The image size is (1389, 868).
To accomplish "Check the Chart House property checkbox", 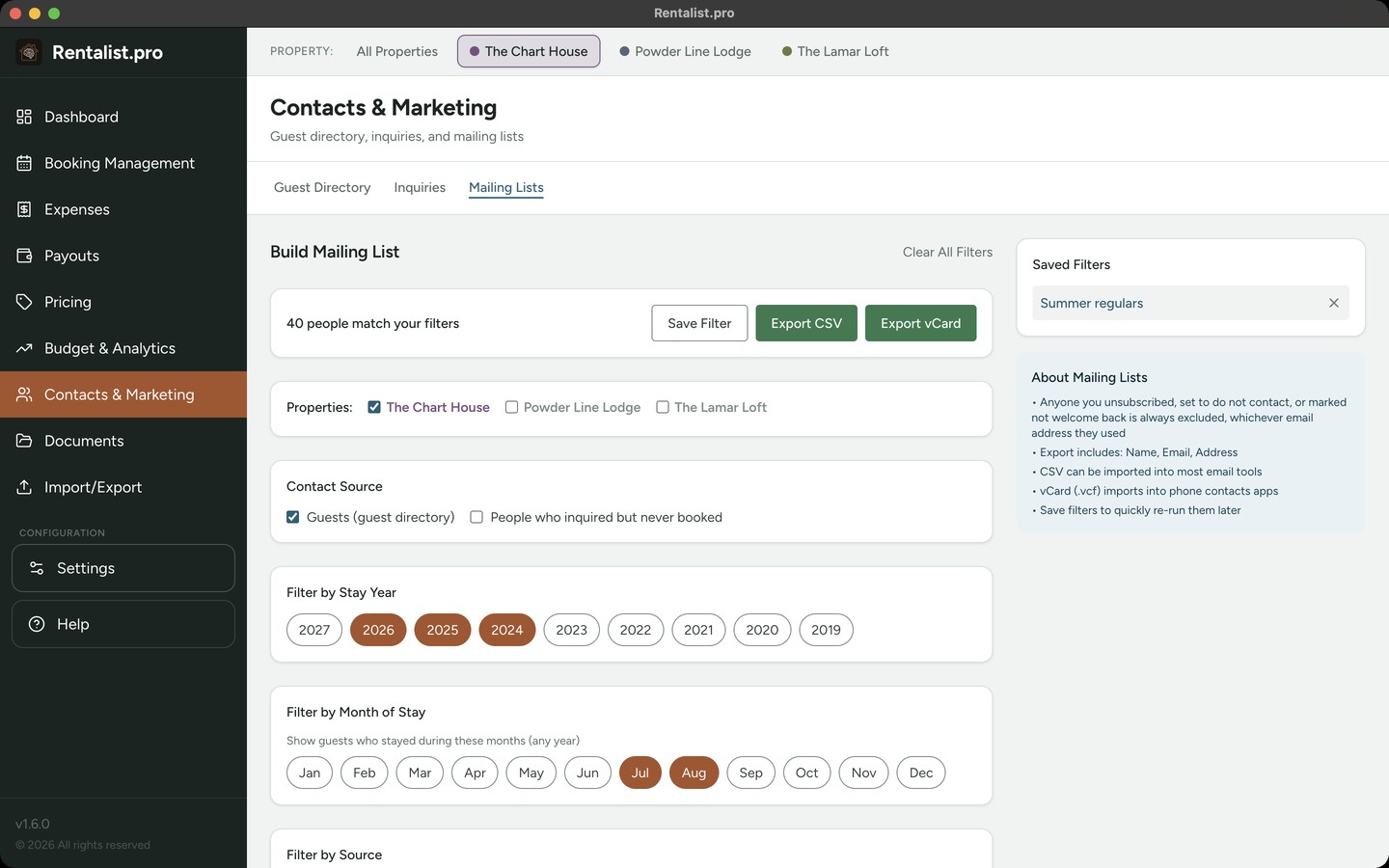I will point(374,407).
